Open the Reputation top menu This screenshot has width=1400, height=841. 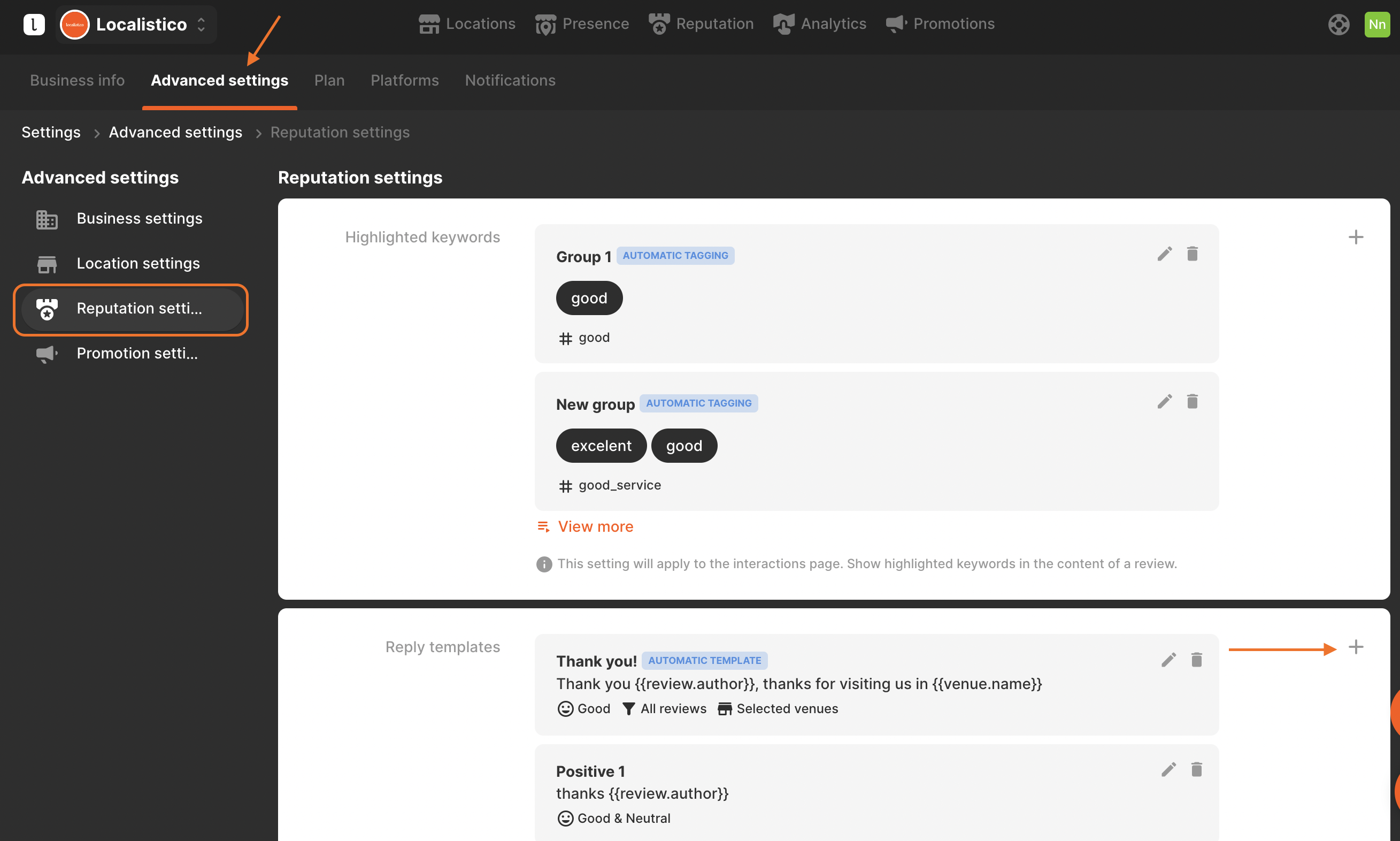click(702, 24)
